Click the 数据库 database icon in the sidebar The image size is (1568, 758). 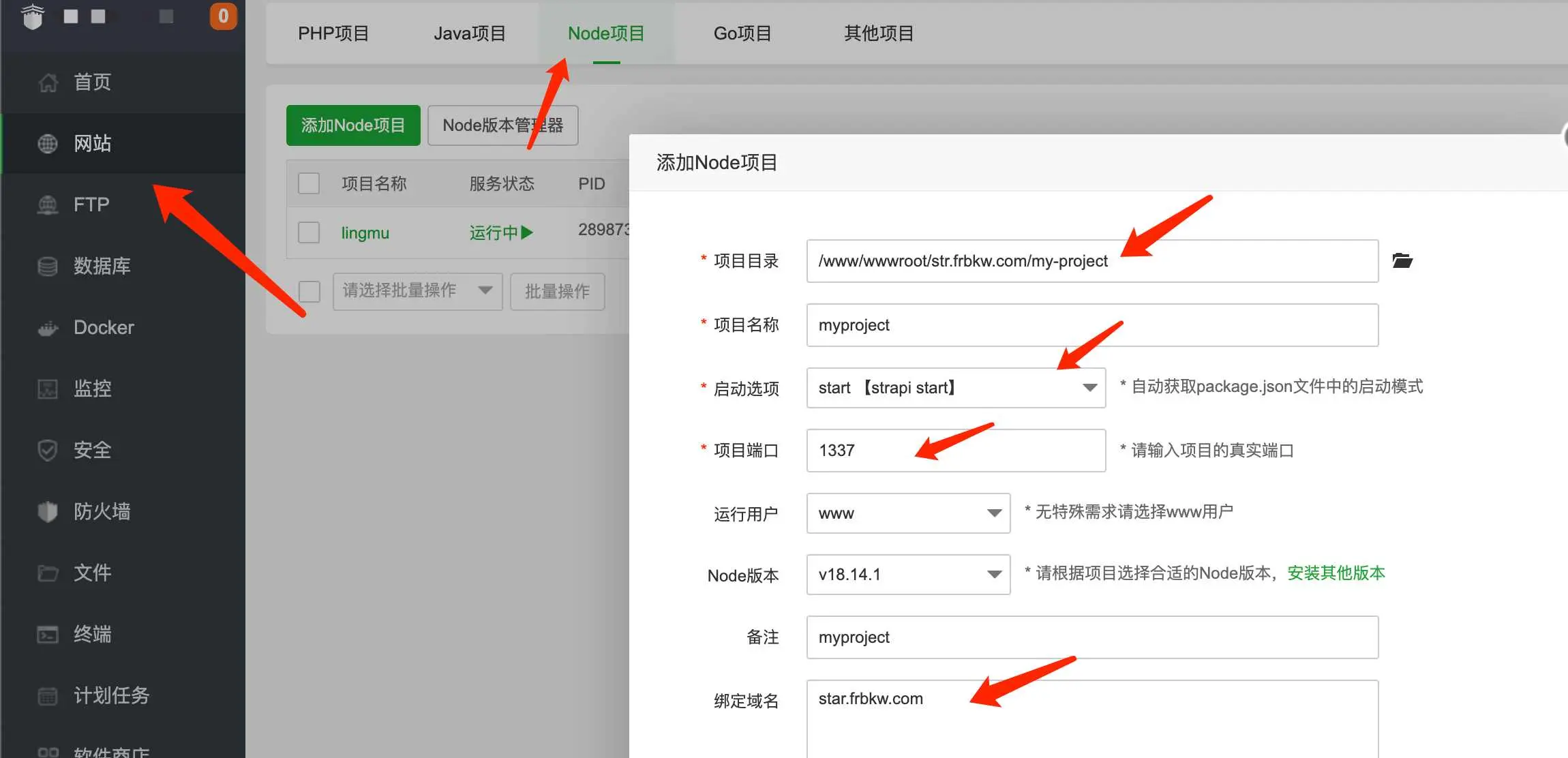pos(48,266)
